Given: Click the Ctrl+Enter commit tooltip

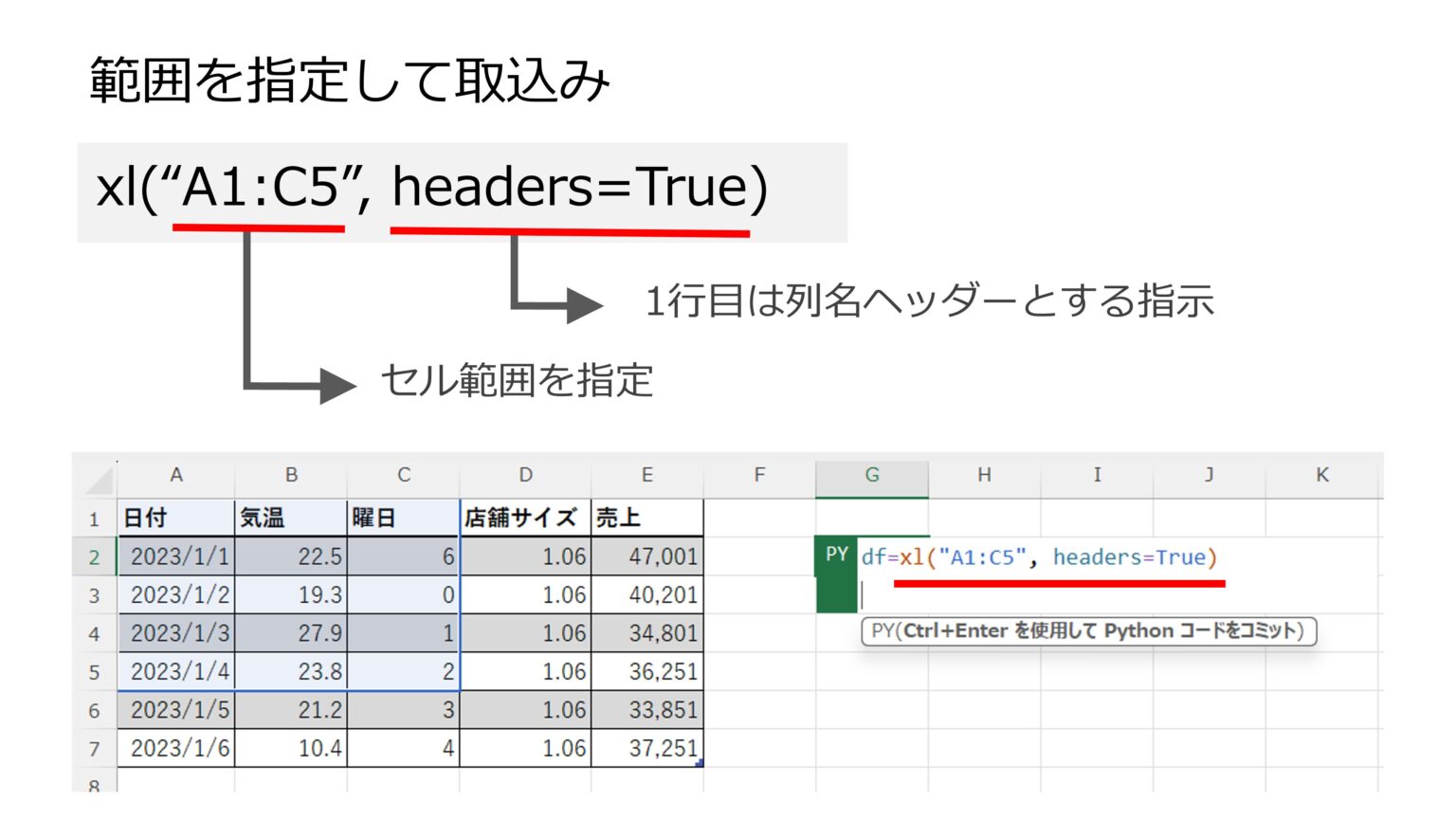Looking at the screenshot, I should click(1088, 630).
